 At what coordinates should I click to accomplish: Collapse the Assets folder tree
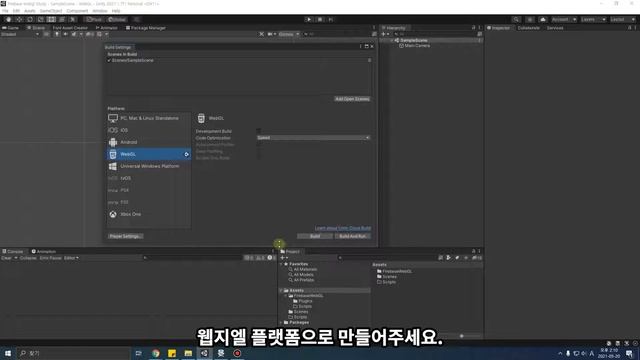point(281,291)
